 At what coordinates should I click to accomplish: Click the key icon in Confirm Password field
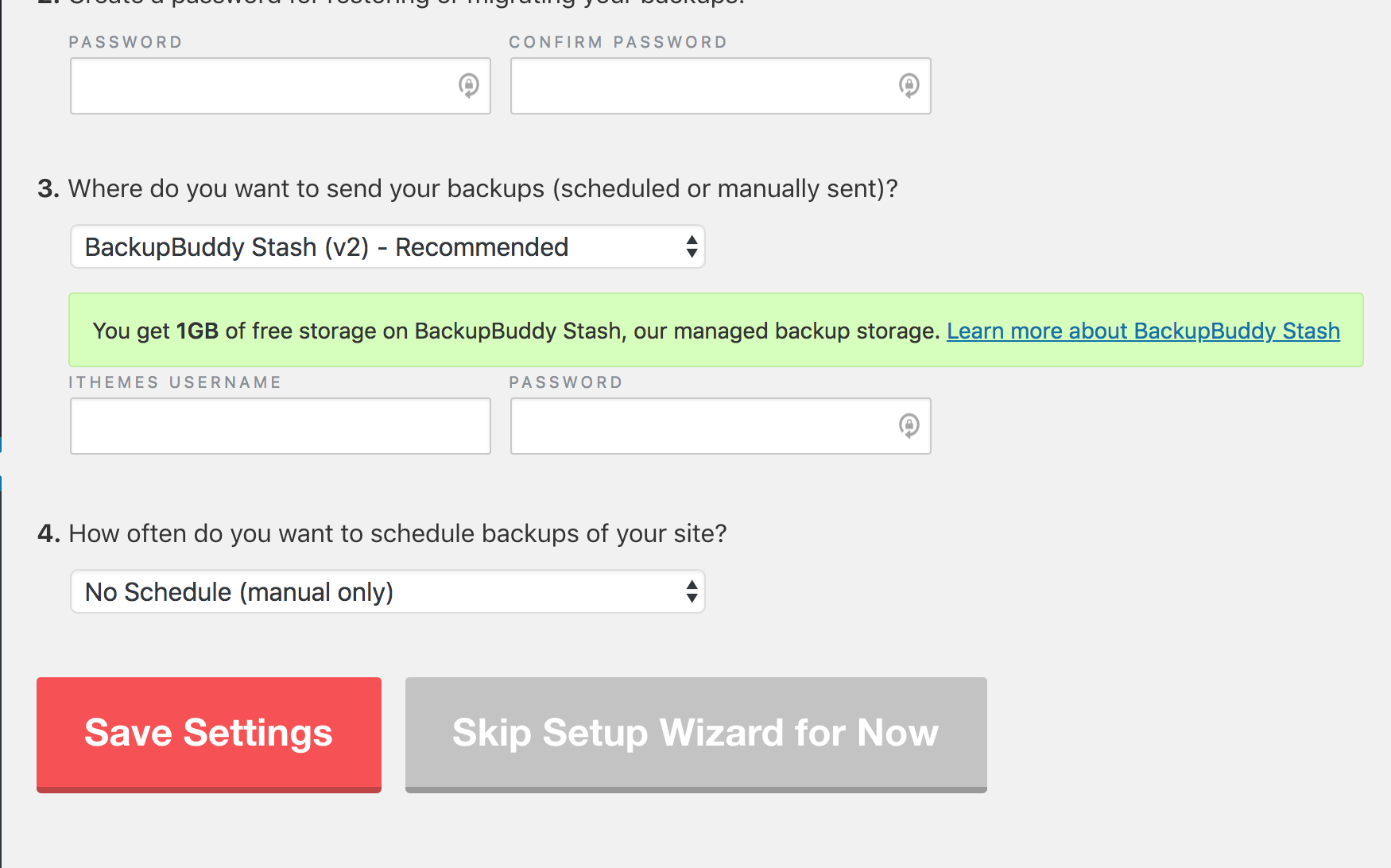(909, 85)
